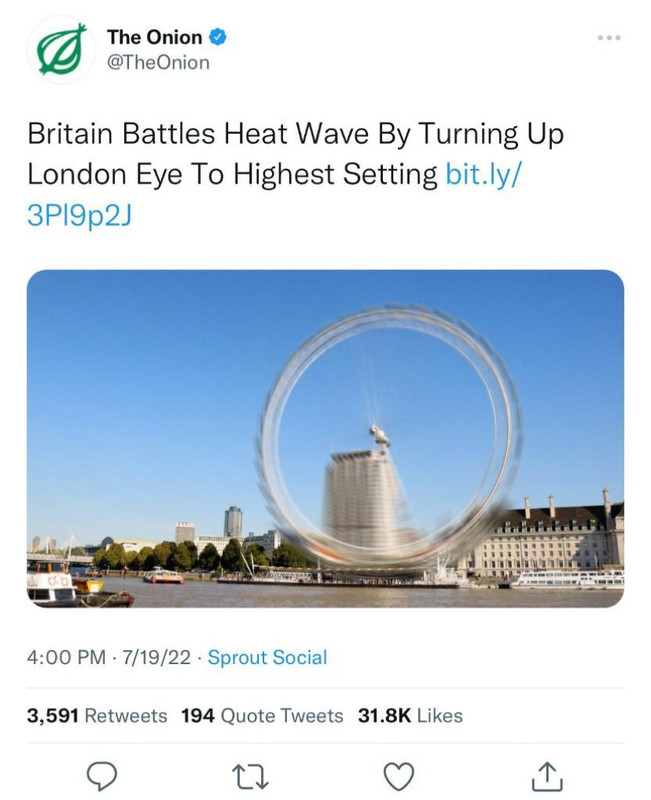
Task: Open the London Eye photo
Action: (x=326, y=439)
